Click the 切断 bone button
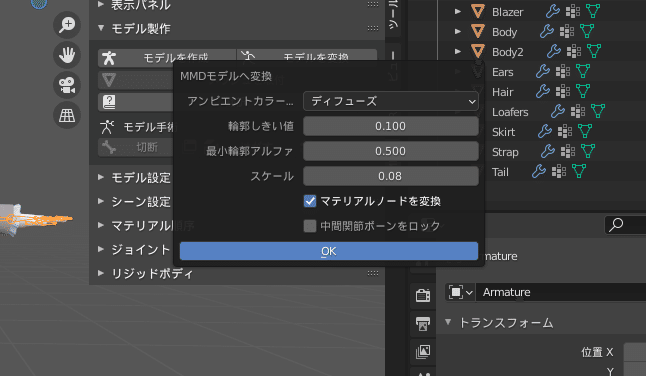The height and width of the screenshot is (376, 646). (x=136, y=147)
